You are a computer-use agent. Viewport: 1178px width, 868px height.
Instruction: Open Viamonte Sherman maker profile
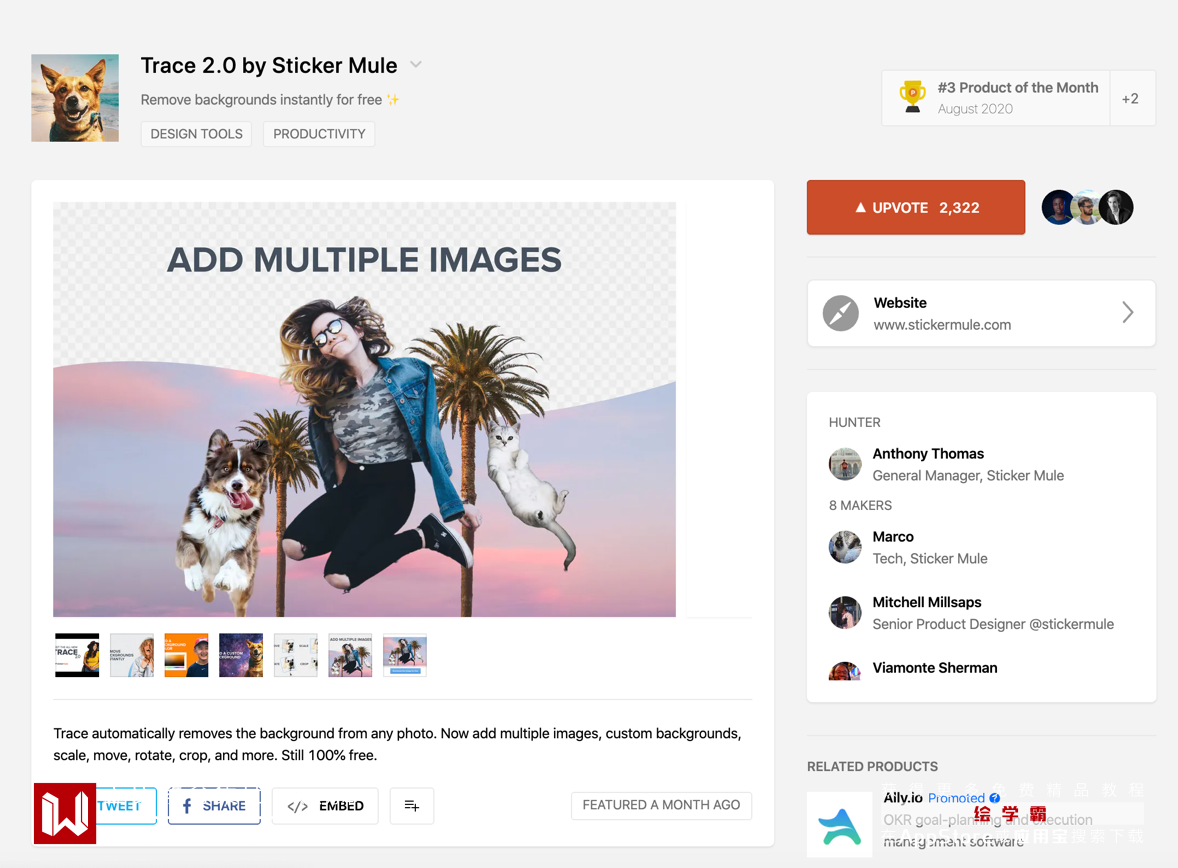click(x=935, y=668)
